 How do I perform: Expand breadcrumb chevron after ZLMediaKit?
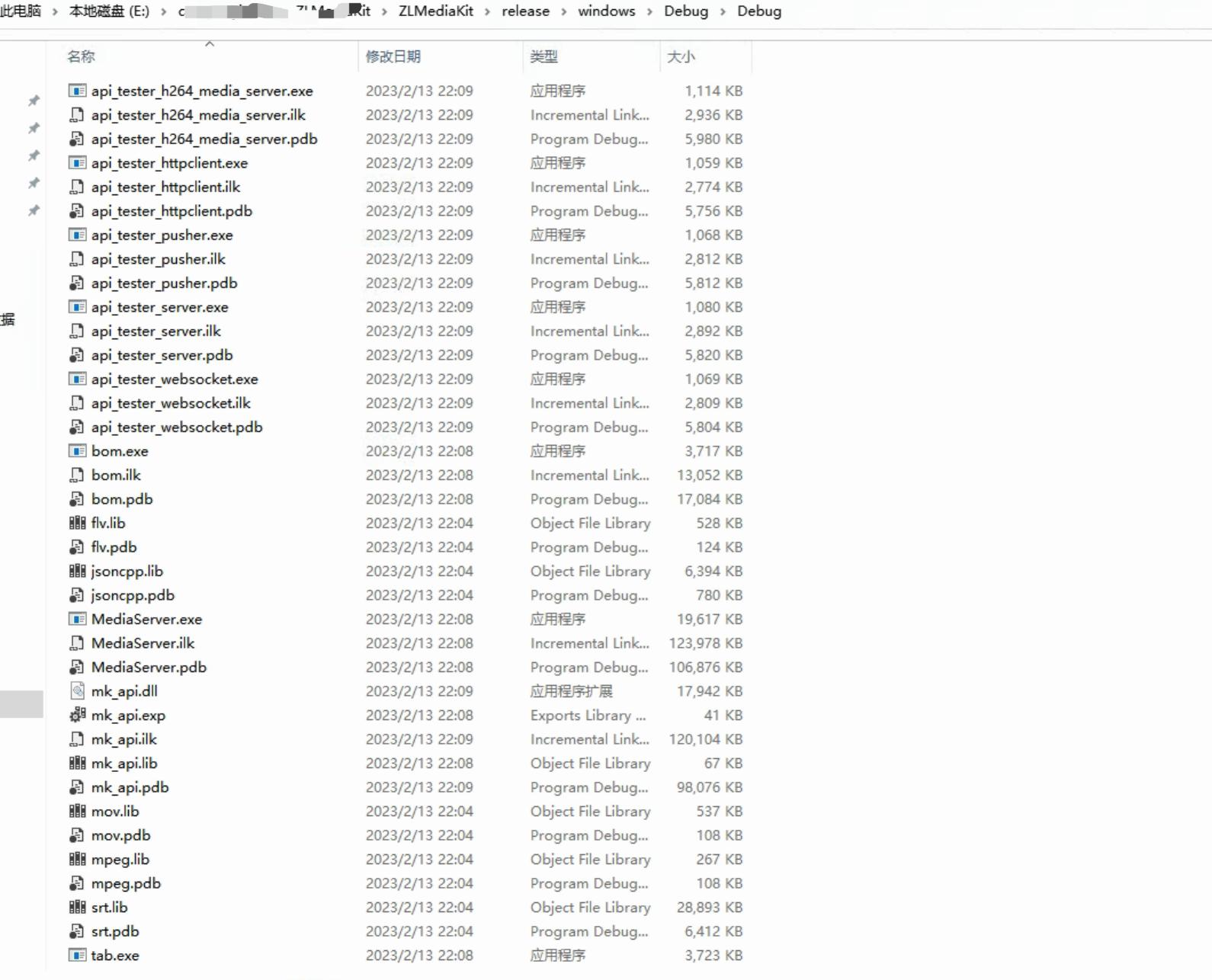point(487,11)
